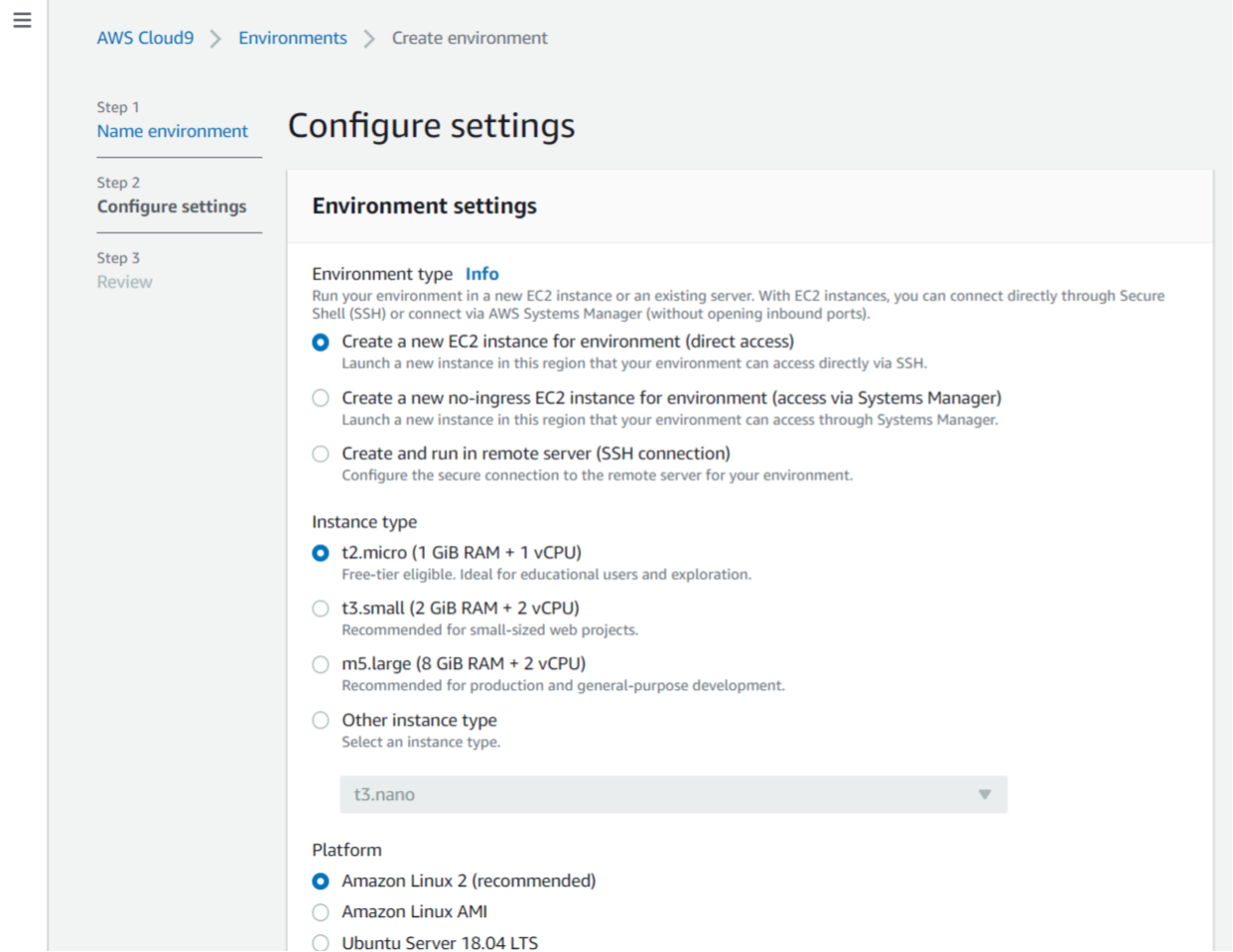Click 'Recommended for small-sized web projects' text
Viewport: 1233px width, 952px height.
(x=489, y=630)
